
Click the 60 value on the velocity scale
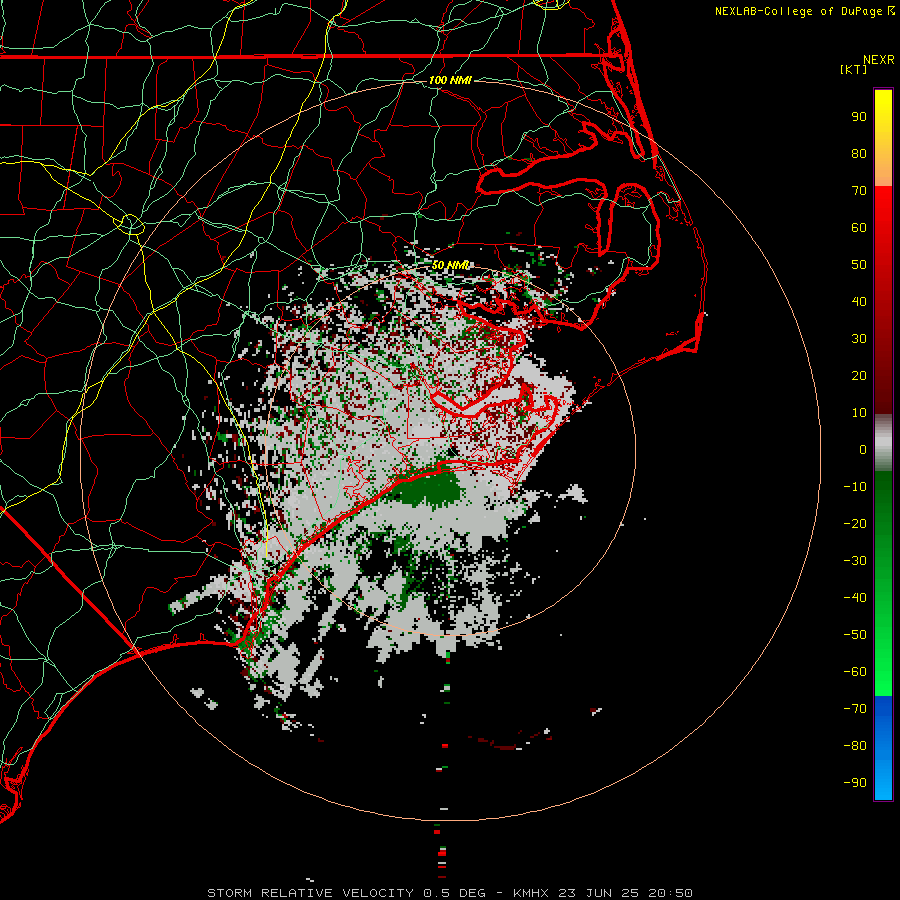(859, 228)
